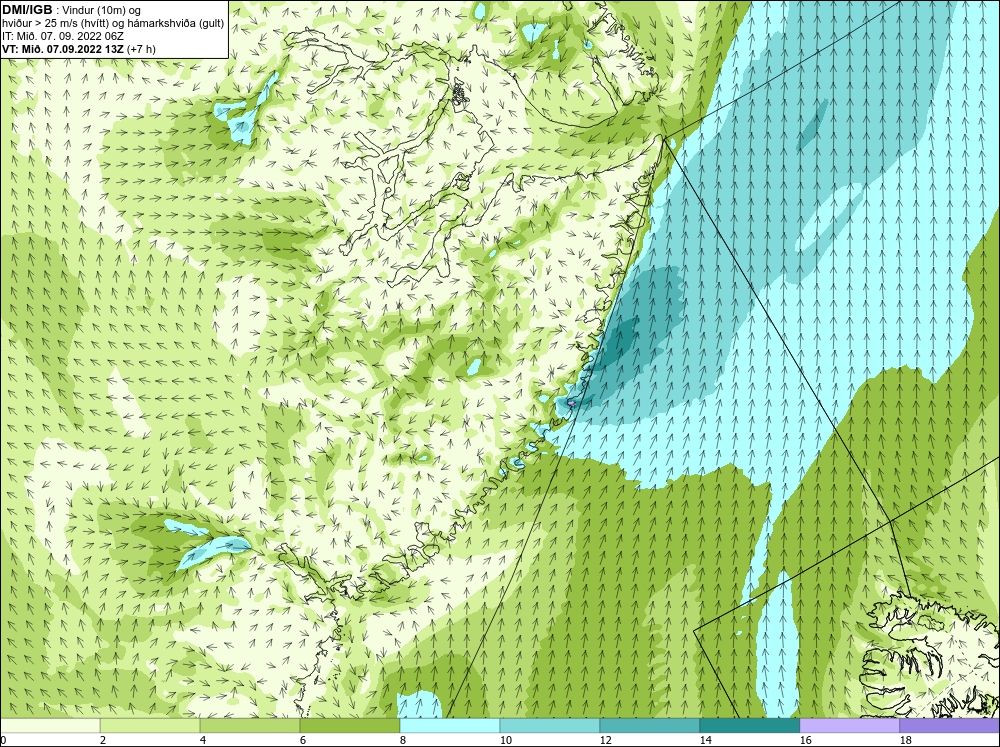This screenshot has width=1000, height=747.
Task: Click the 2–4 m/s light green legend swatch
Action: (150, 726)
